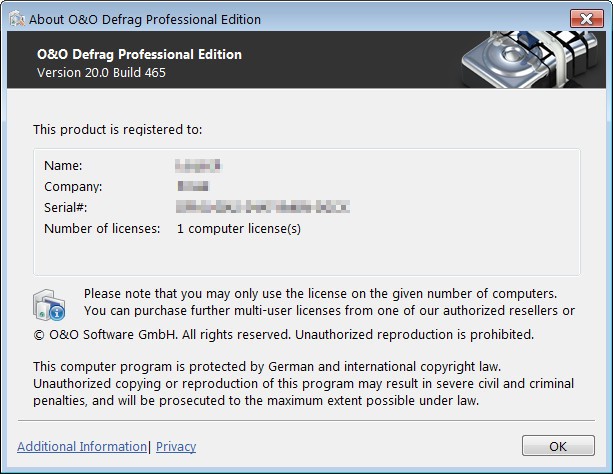Click the O&O Defrag title bar icon

(x=17, y=19)
